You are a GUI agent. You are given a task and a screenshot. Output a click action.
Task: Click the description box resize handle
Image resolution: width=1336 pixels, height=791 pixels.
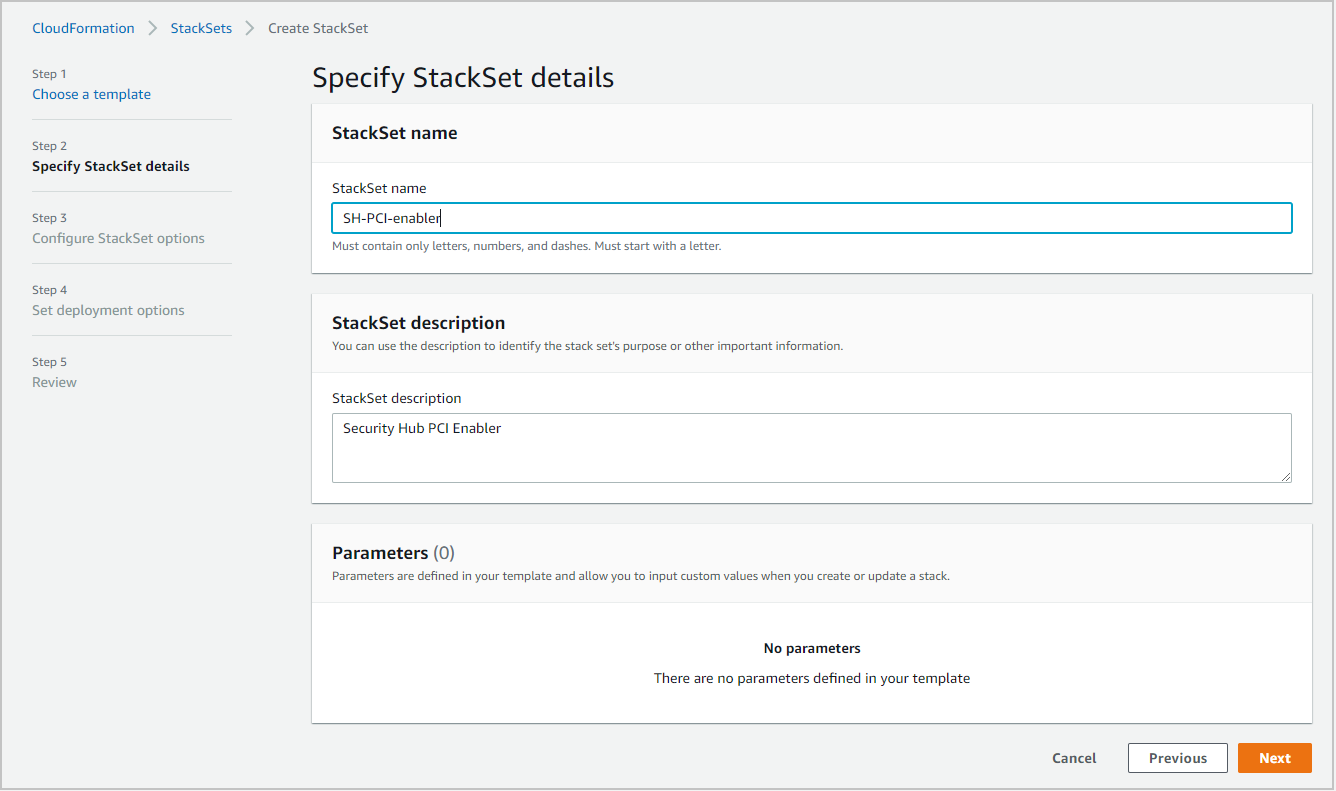pyautogui.click(x=1286, y=478)
